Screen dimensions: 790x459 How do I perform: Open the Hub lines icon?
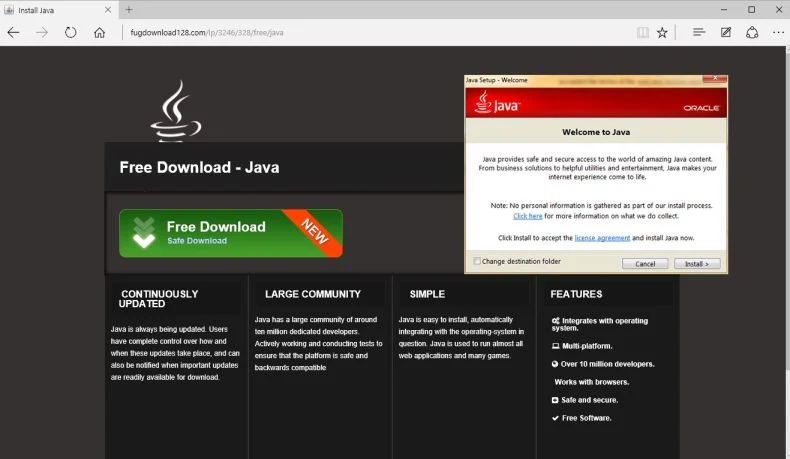(699, 32)
